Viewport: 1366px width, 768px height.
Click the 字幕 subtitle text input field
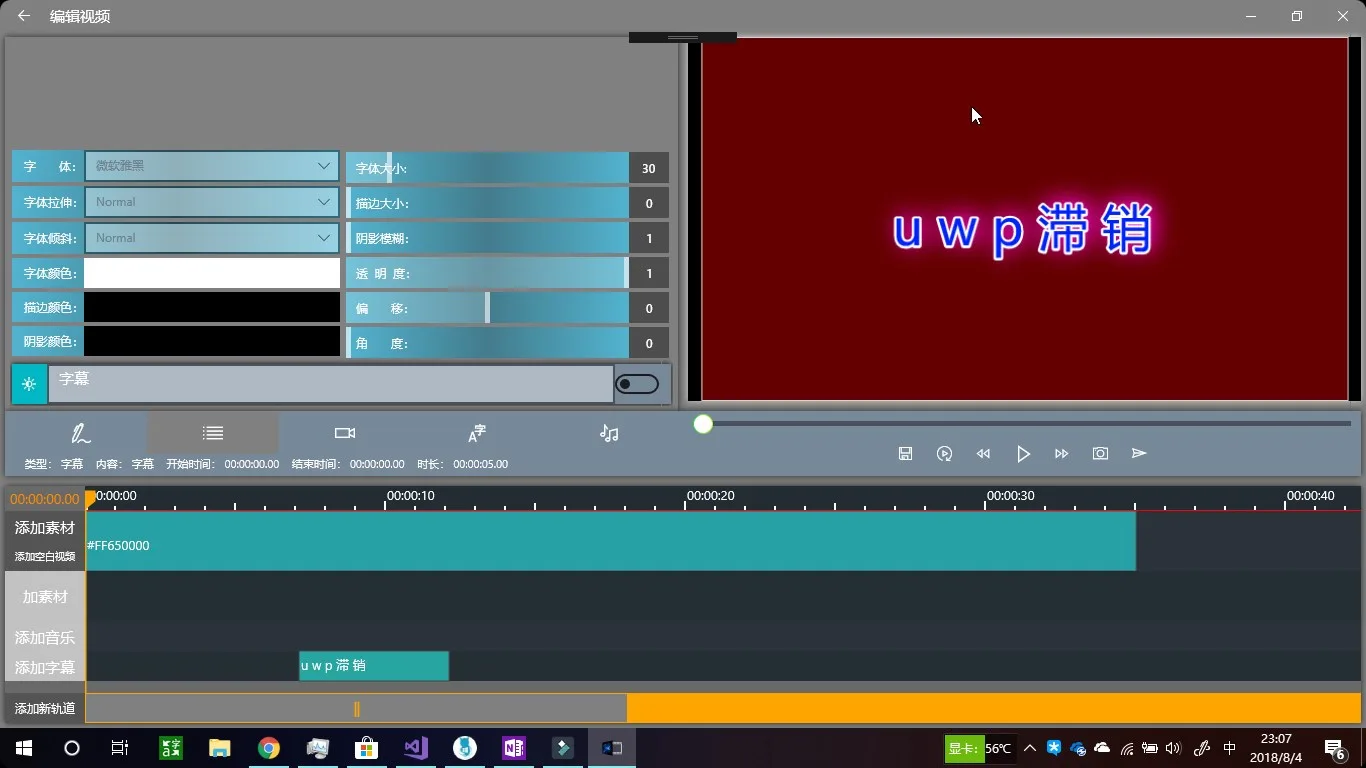pyautogui.click(x=331, y=384)
